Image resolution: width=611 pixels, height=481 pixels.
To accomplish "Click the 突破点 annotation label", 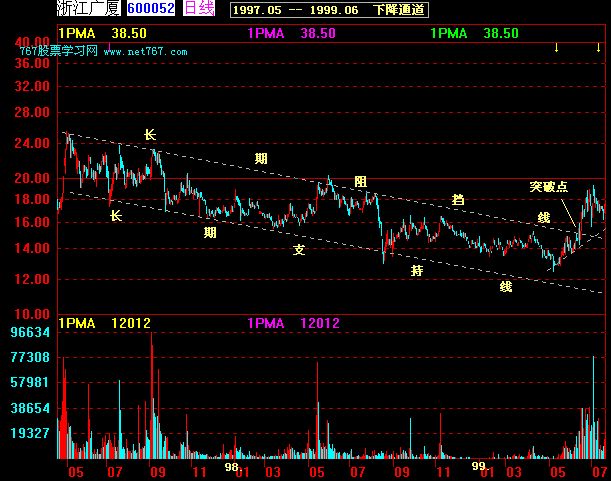I will (549, 187).
